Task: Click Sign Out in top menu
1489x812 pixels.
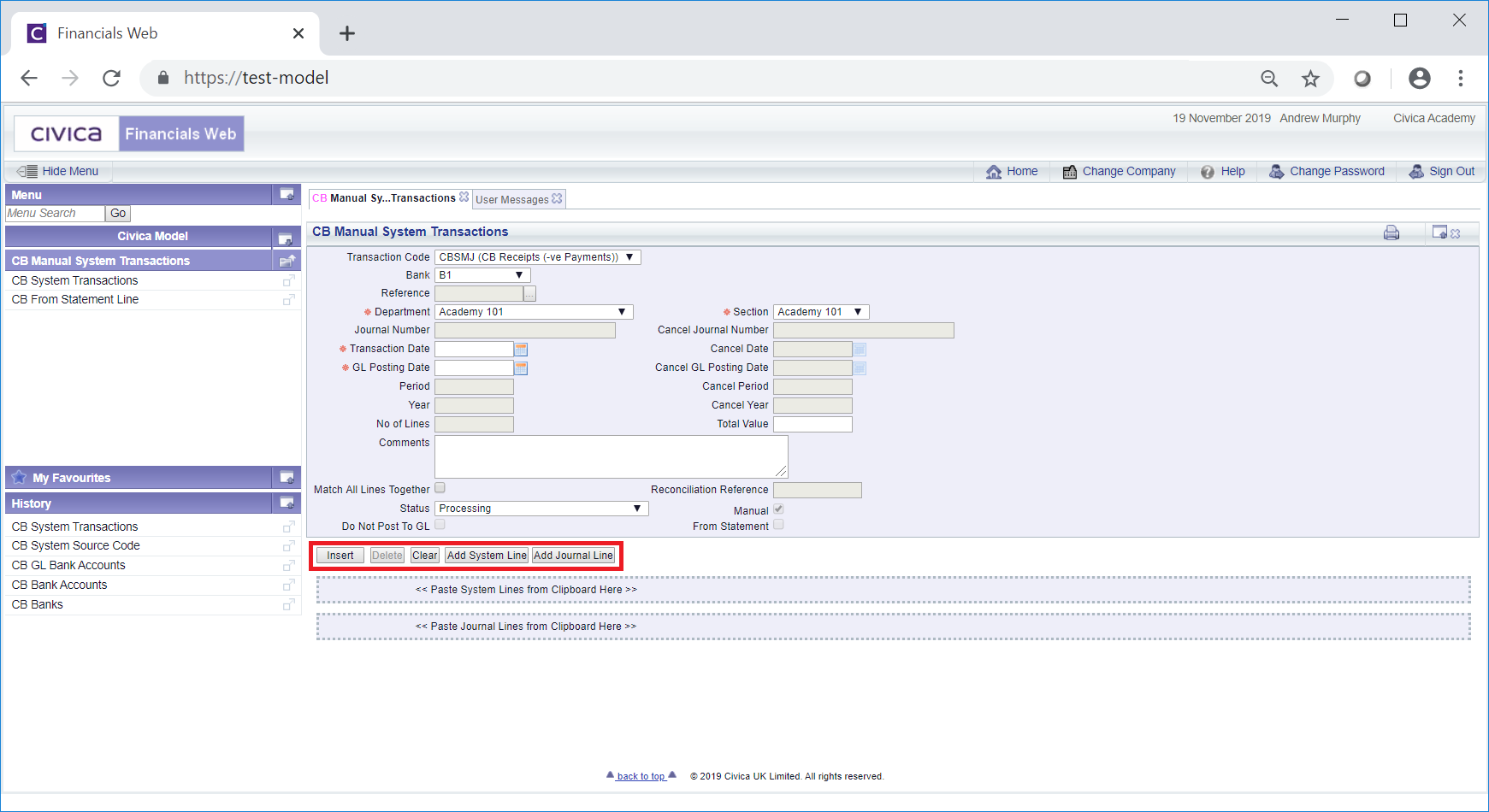Action: tap(1442, 172)
